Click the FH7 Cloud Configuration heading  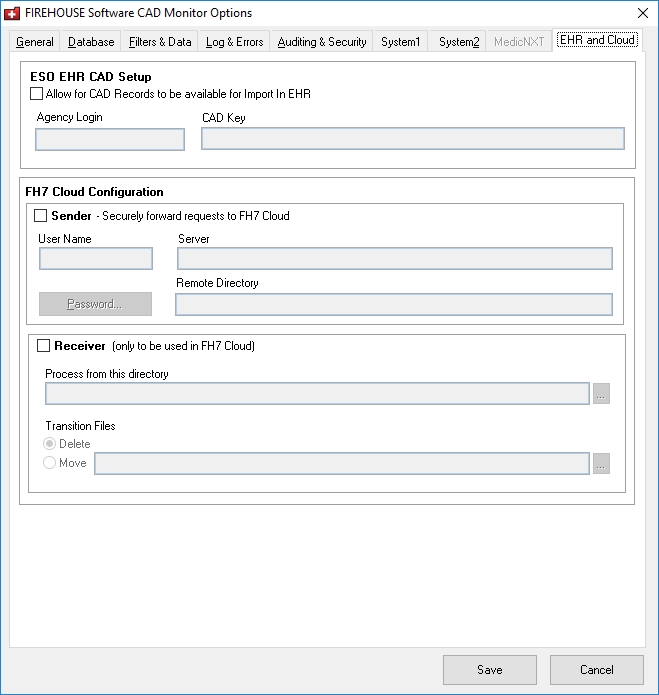[x=94, y=192]
